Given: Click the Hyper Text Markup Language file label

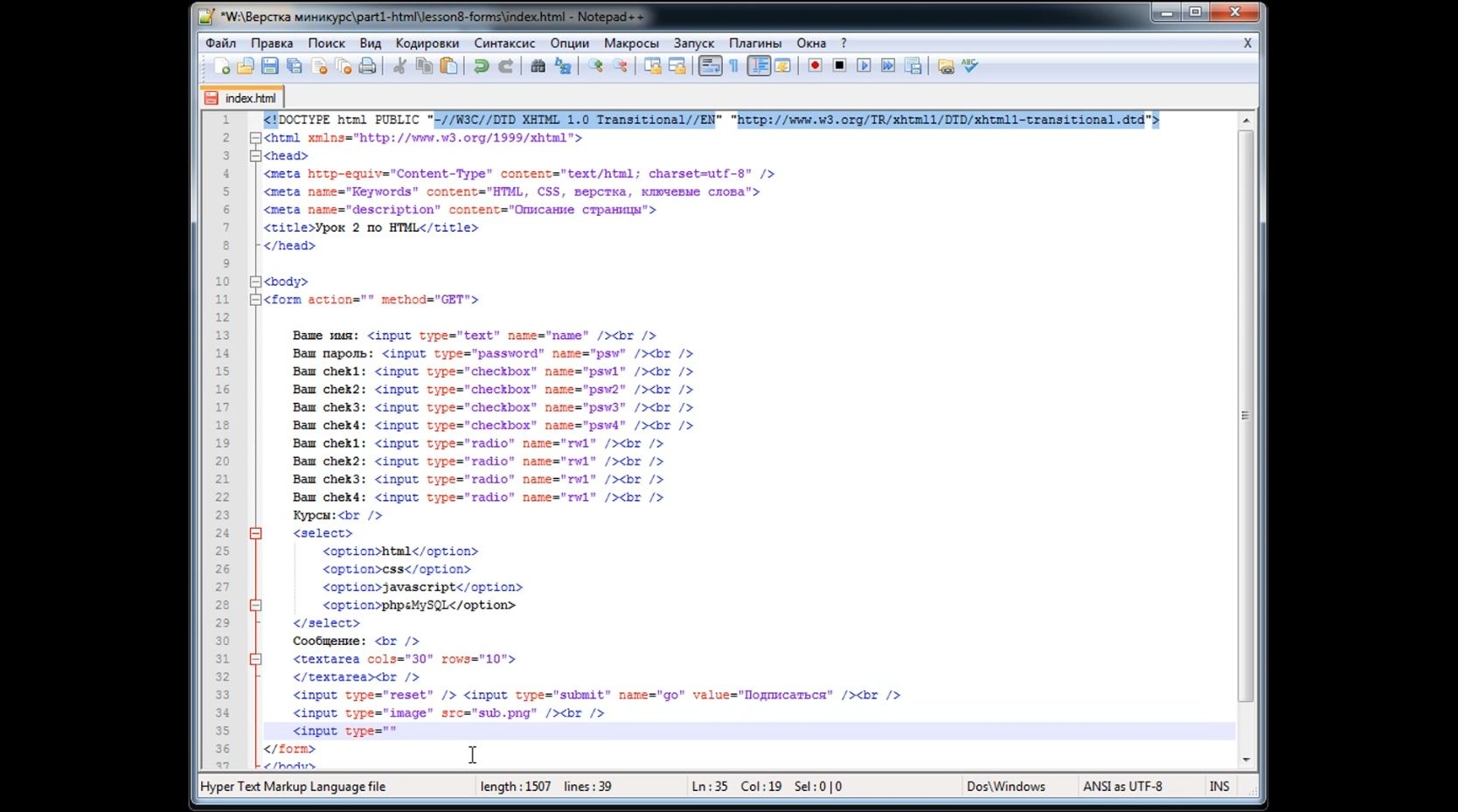Looking at the screenshot, I should point(293,787).
